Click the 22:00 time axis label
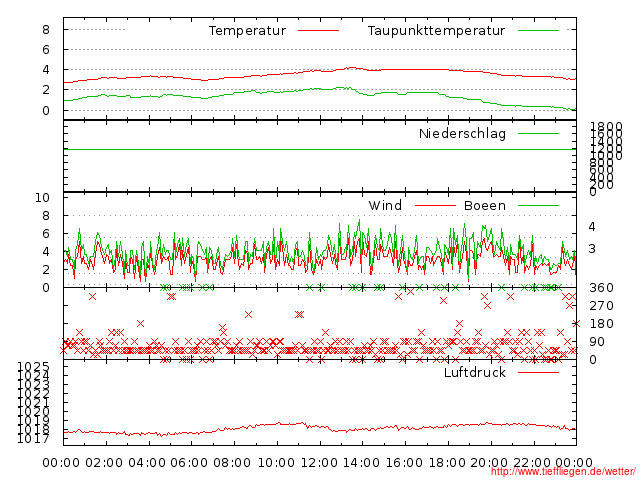 coord(532,462)
